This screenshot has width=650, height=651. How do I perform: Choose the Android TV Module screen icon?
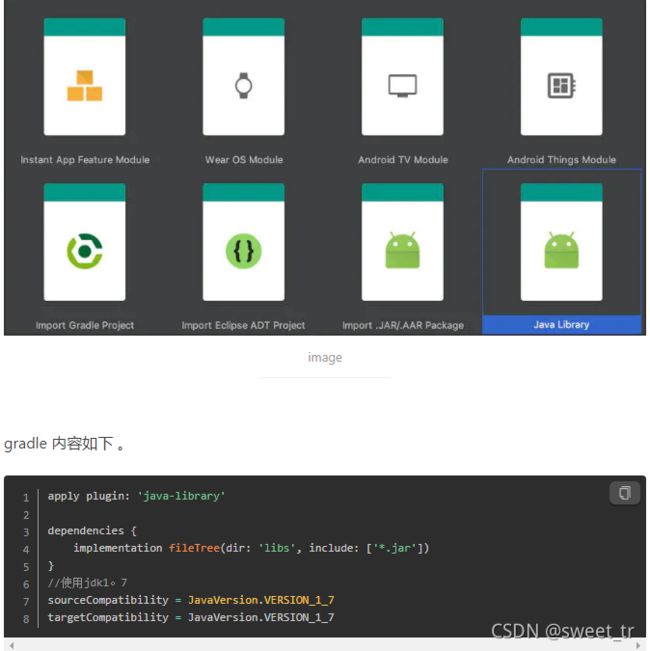coord(402,86)
